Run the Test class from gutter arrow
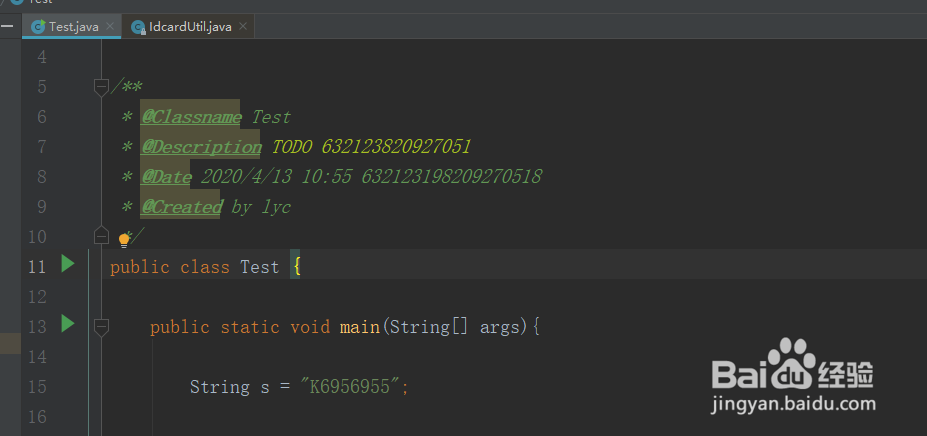This screenshot has width=927, height=436. pos(67,265)
